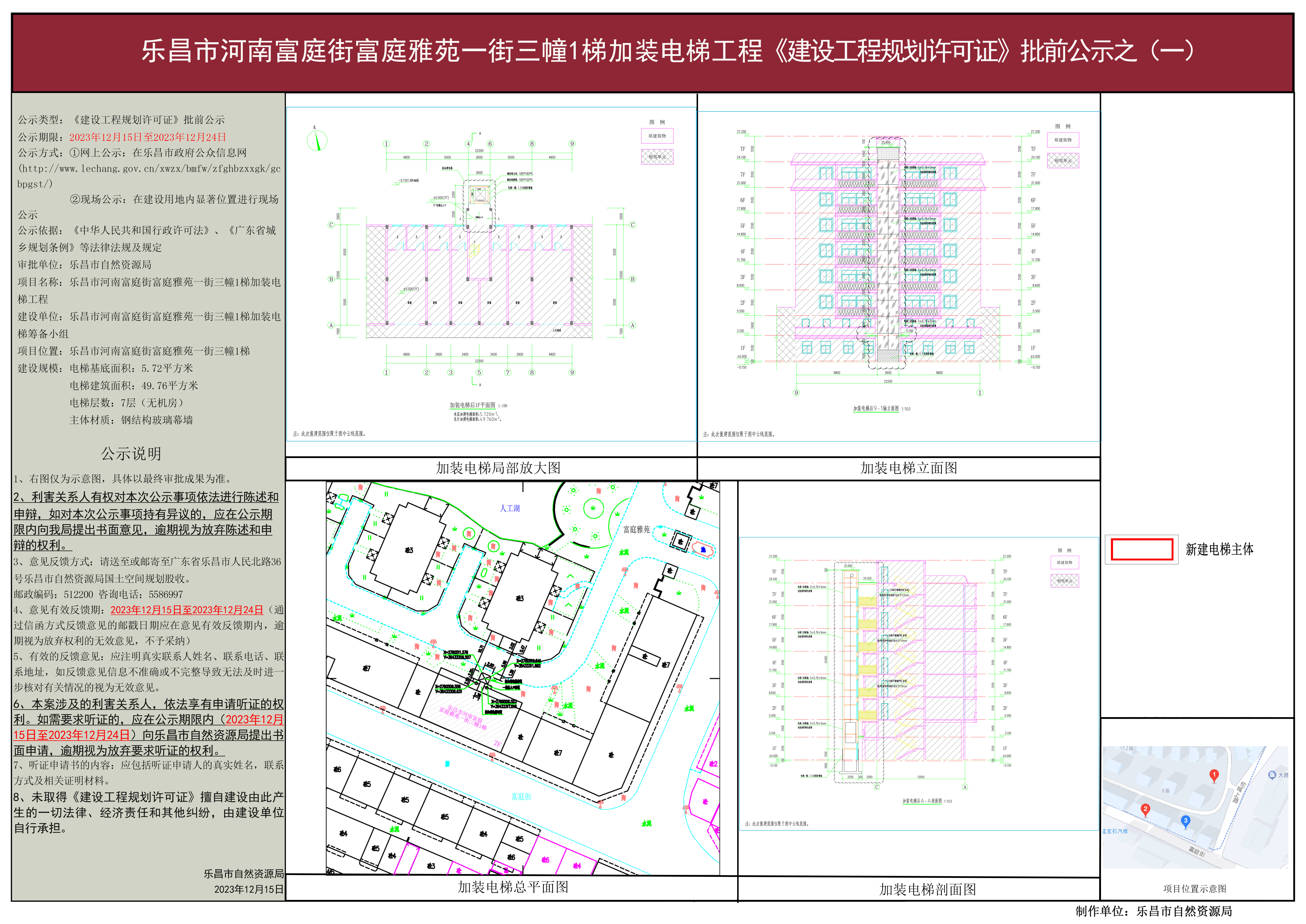
Task: Click 新建电梯主体 legend label
Action: 1219,550
